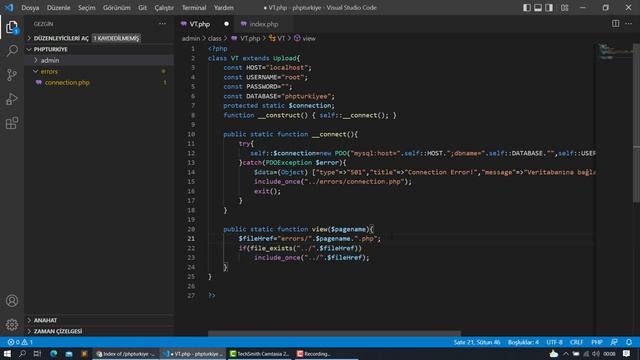Click the 1 KAYDEDİLMEMİŞ unsaved badge
The height and width of the screenshot is (360, 640).
coord(116,38)
